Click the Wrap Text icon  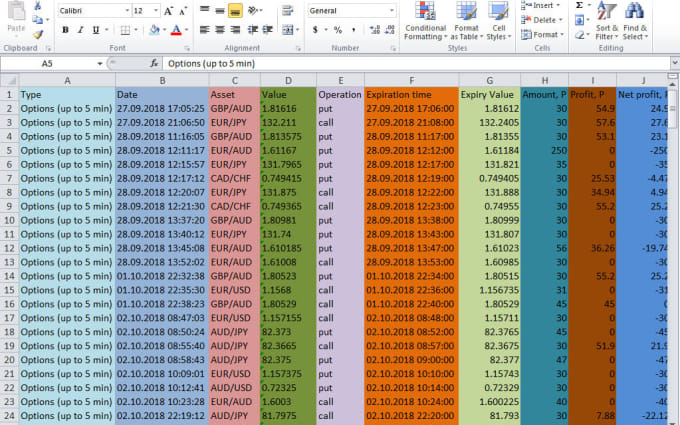[287, 10]
